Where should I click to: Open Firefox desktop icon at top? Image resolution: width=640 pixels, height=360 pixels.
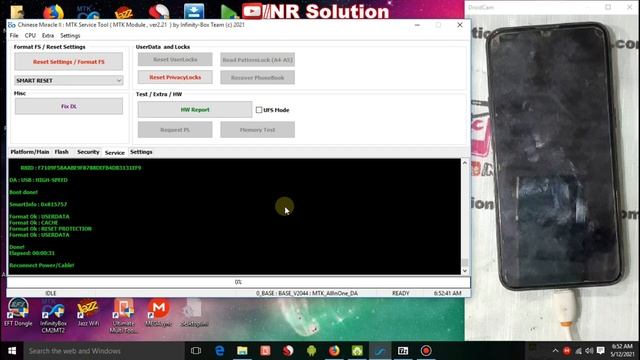53,11
